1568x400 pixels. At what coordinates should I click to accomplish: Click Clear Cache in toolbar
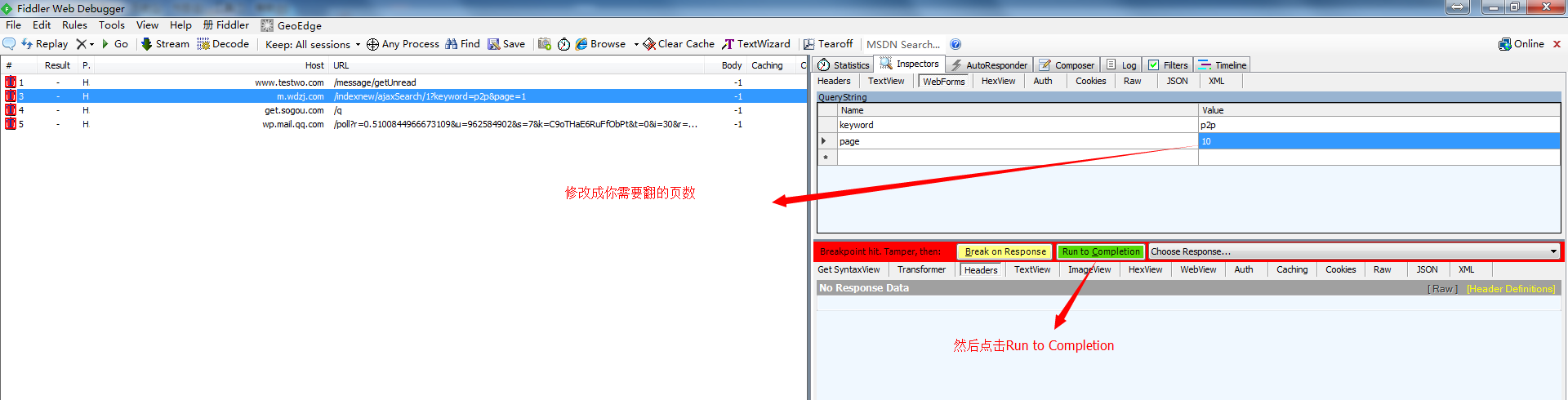coord(679,44)
